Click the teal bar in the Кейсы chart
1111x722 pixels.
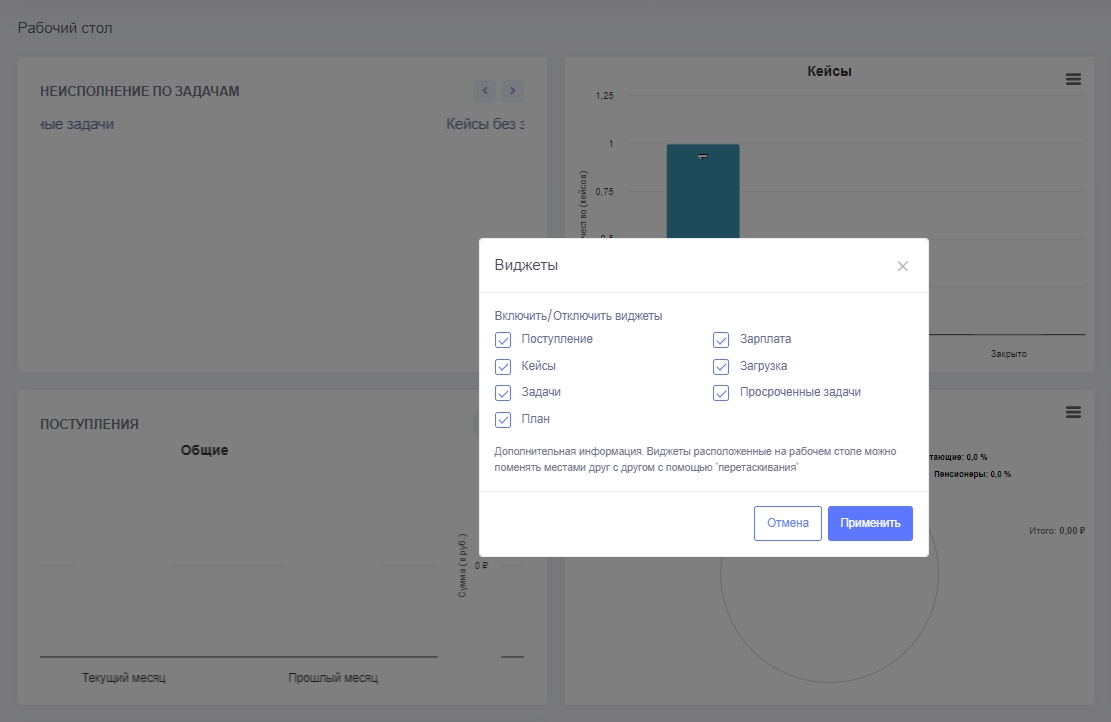pyautogui.click(x=703, y=190)
